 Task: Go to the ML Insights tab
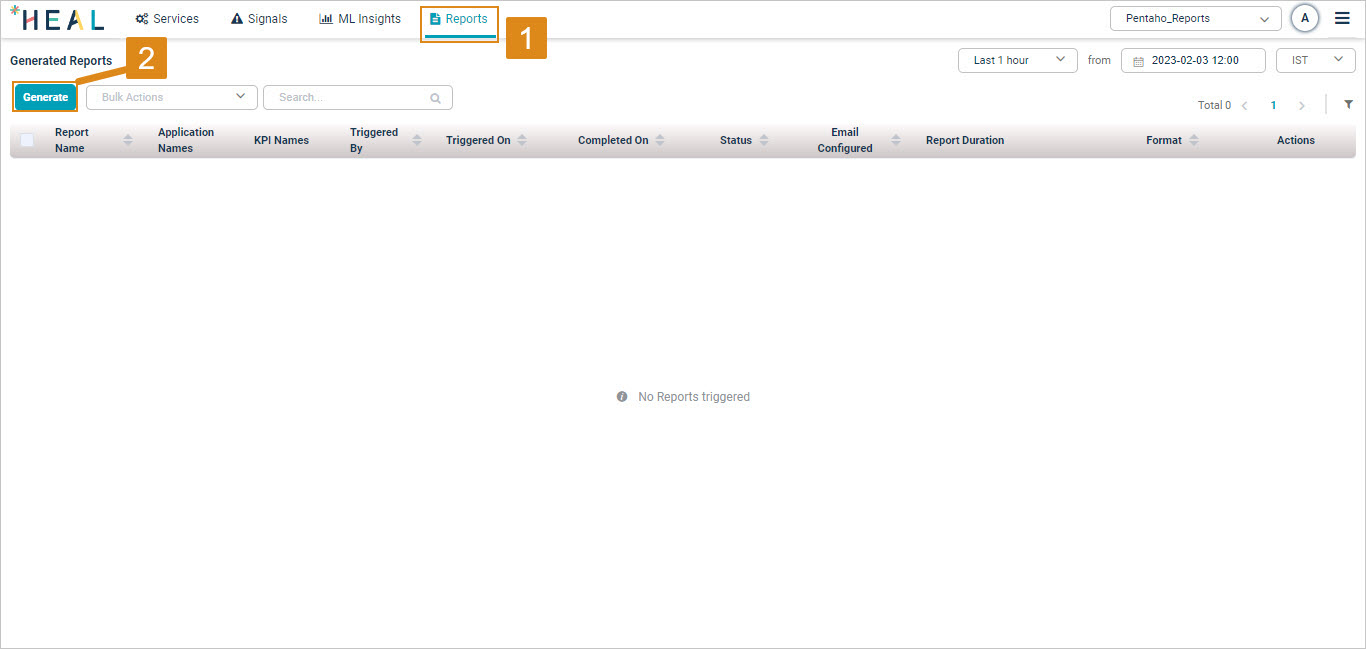(x=360, y=18)
